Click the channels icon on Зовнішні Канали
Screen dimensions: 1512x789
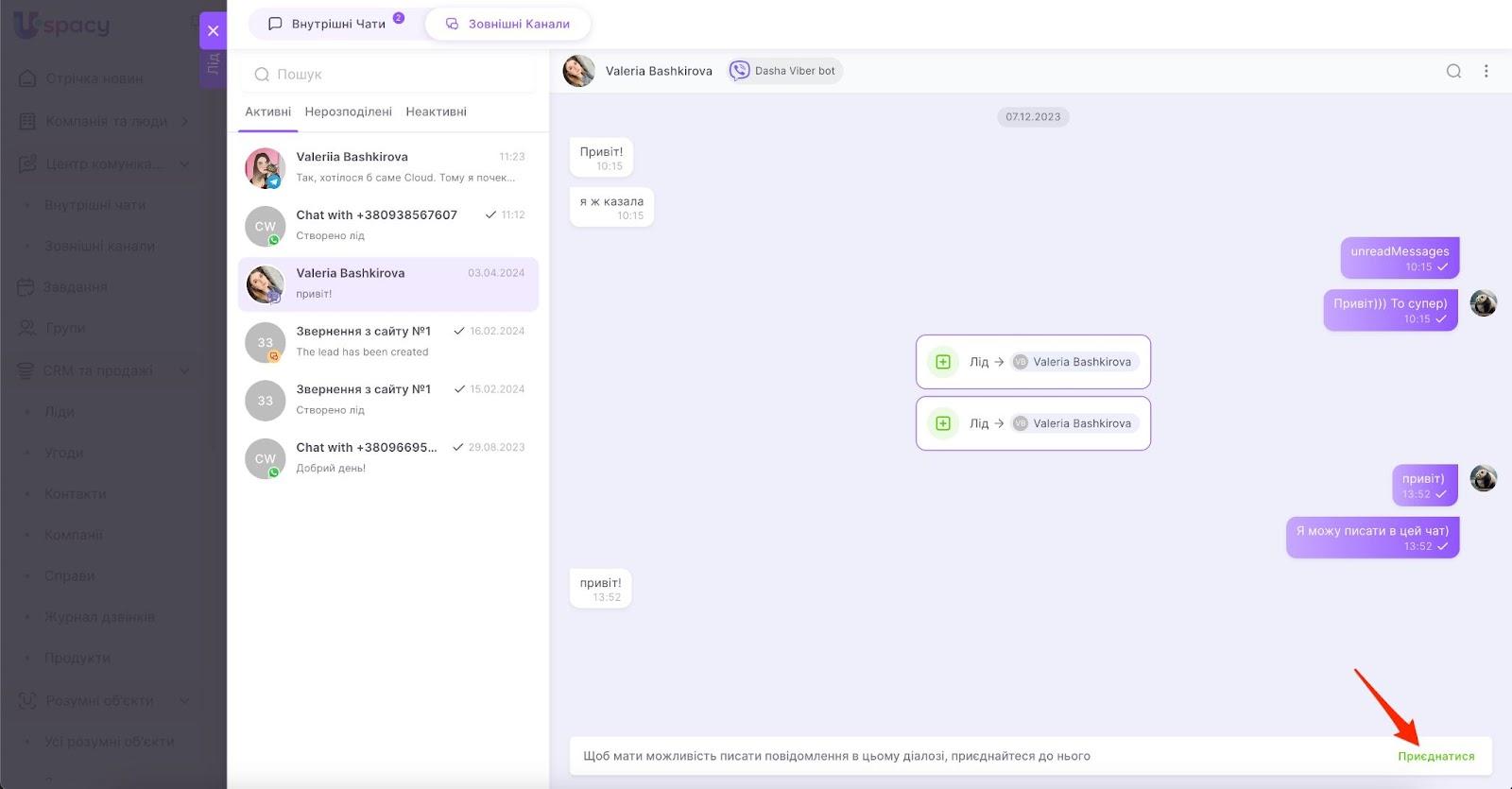coord(452,24)
